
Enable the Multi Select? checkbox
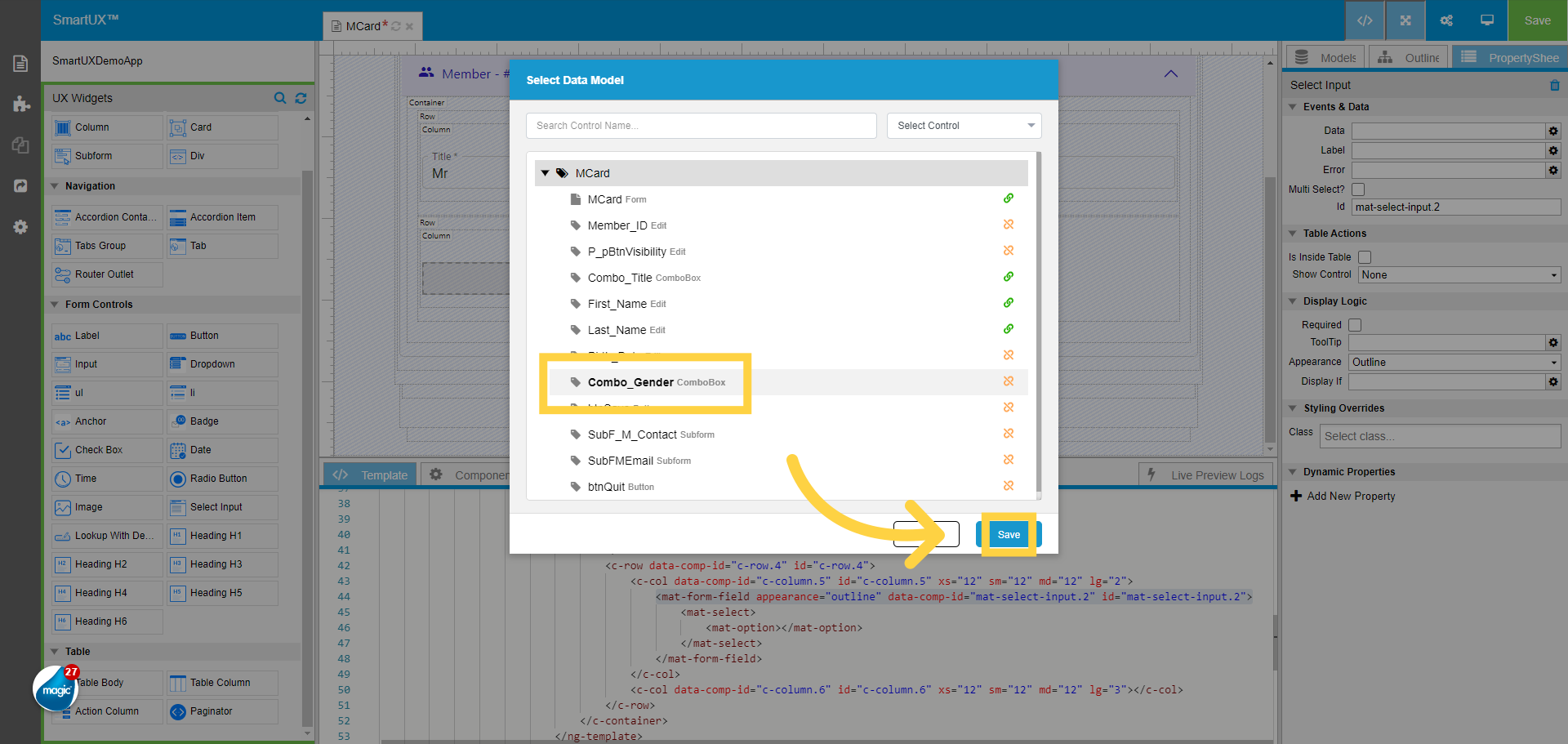click(1357, 189)
